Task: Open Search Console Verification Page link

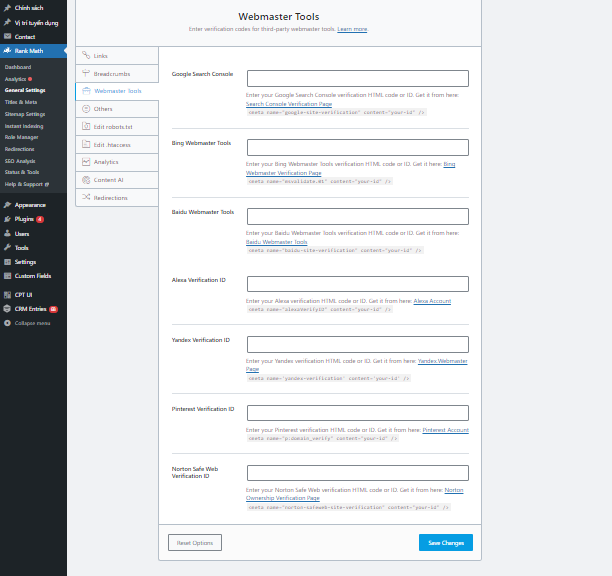Action: point(289,104)
